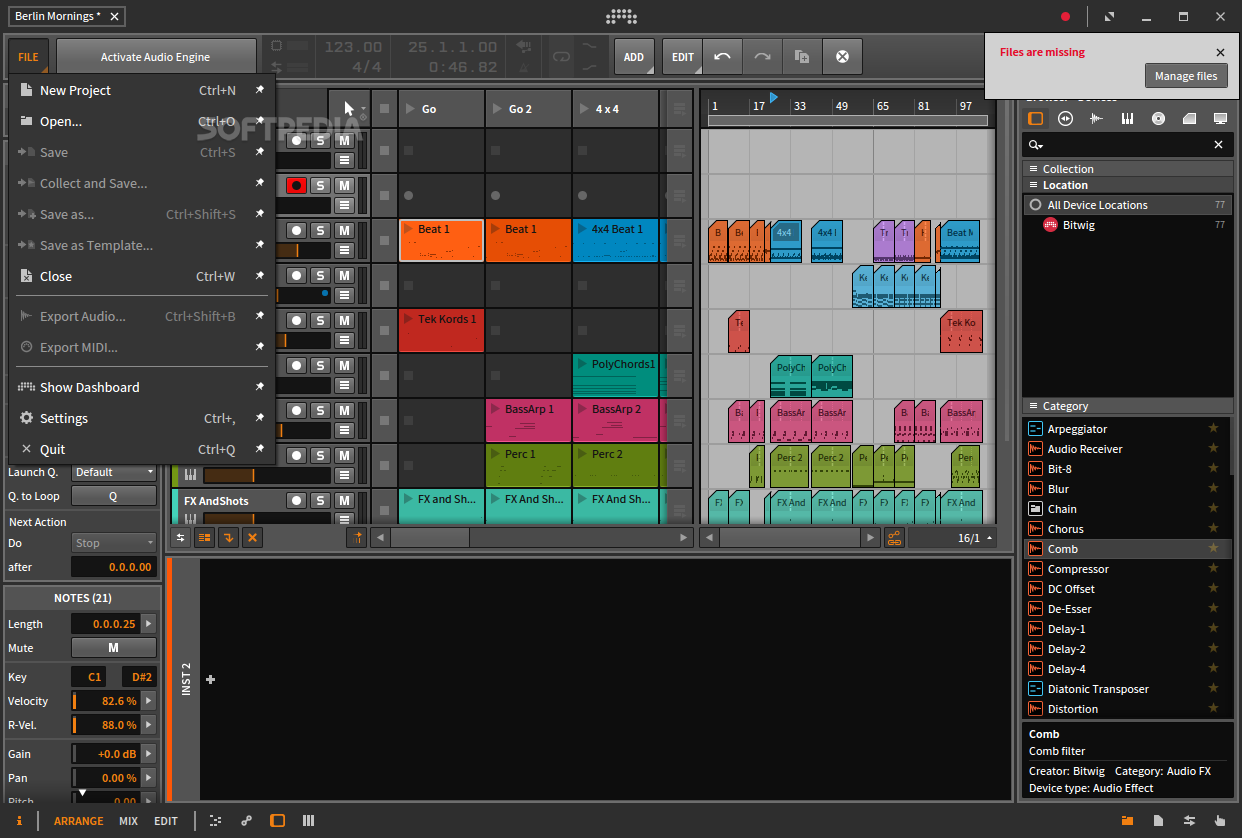Open the Next Action Stop dropdown

coord(113,543)
